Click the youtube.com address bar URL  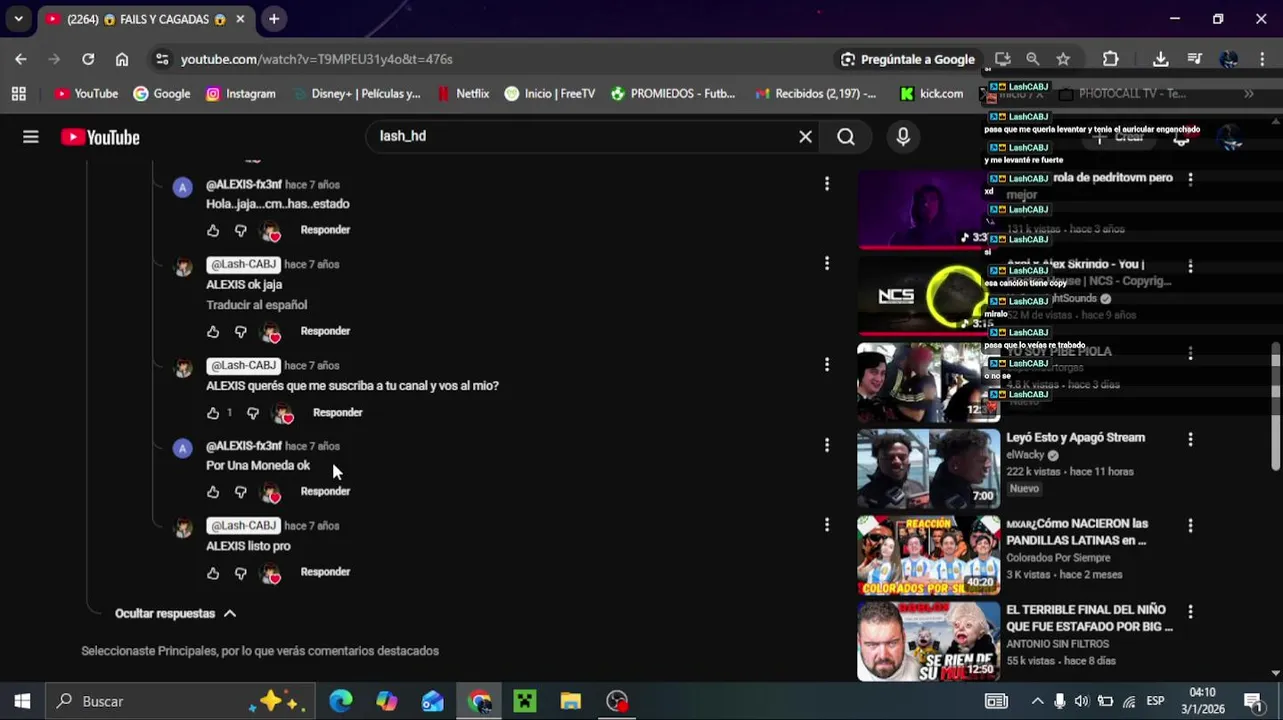[x=316, y=59]
